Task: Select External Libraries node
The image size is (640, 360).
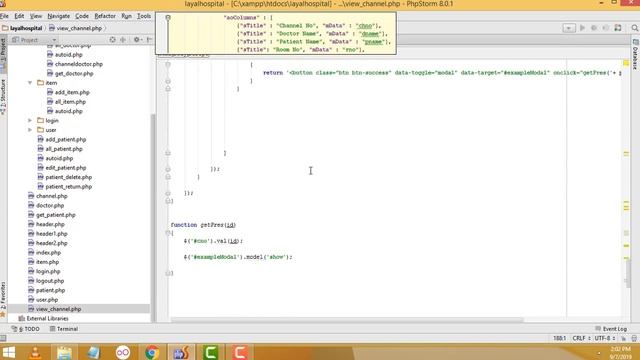Action: pyautogui.click(x=43, y=318)
